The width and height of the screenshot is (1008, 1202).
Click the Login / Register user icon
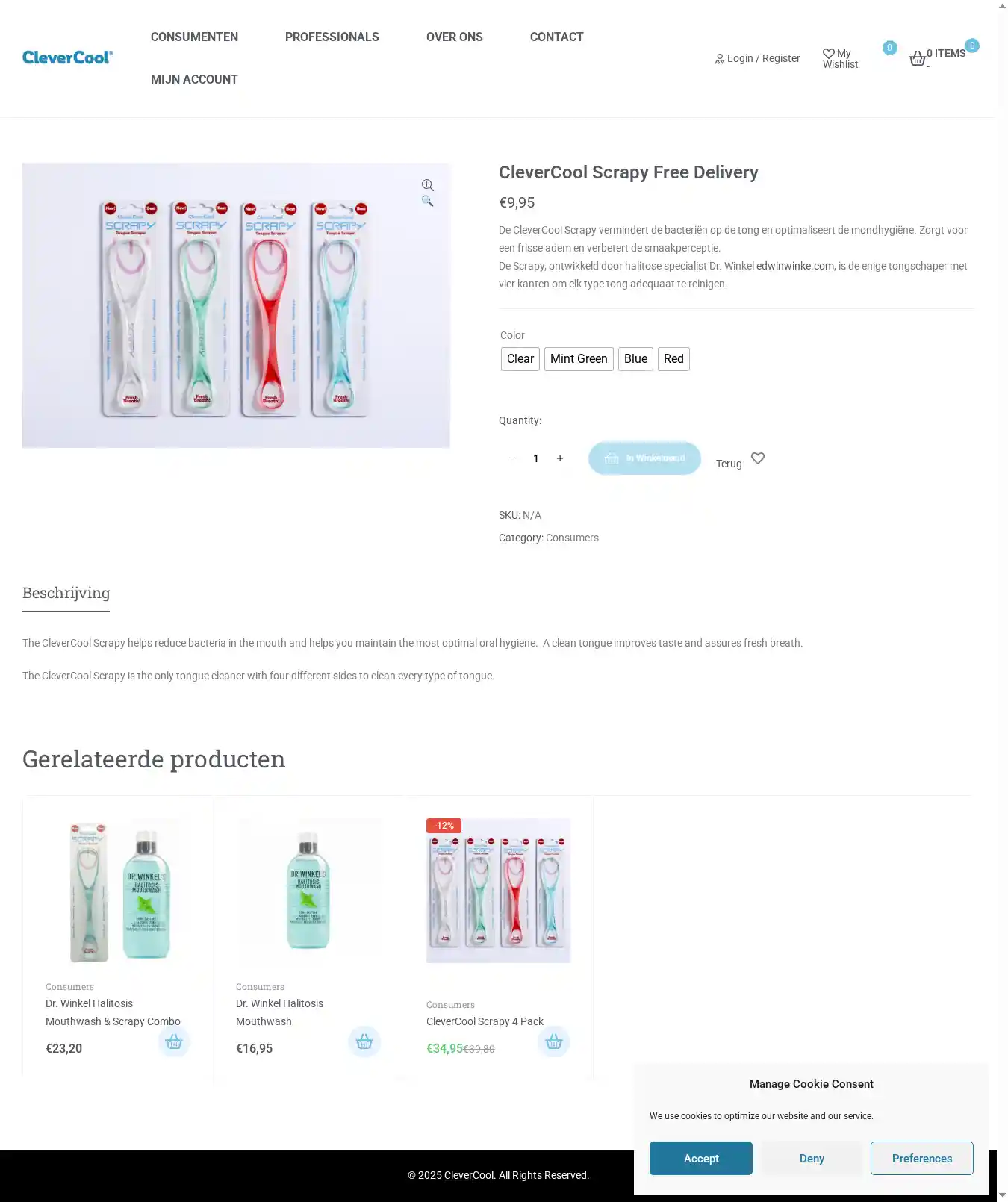point(720,59)
